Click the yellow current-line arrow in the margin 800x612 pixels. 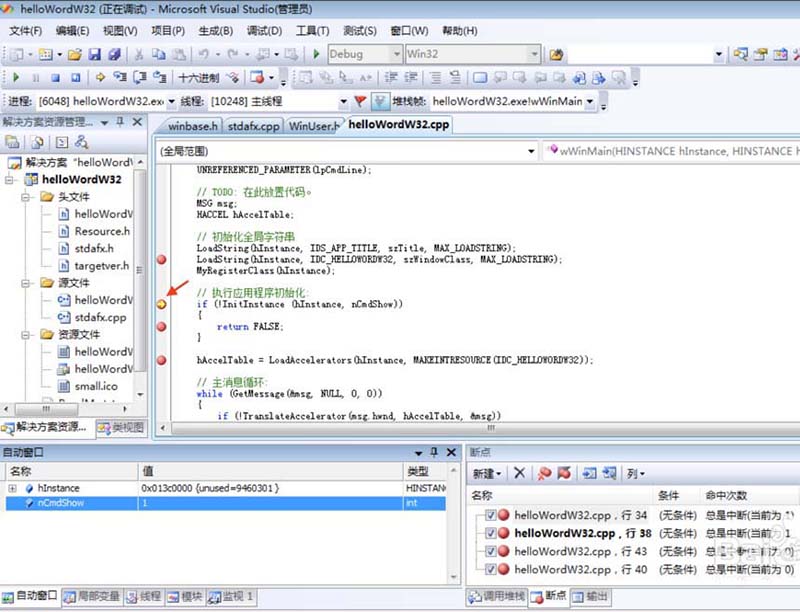tap(161, 301)
